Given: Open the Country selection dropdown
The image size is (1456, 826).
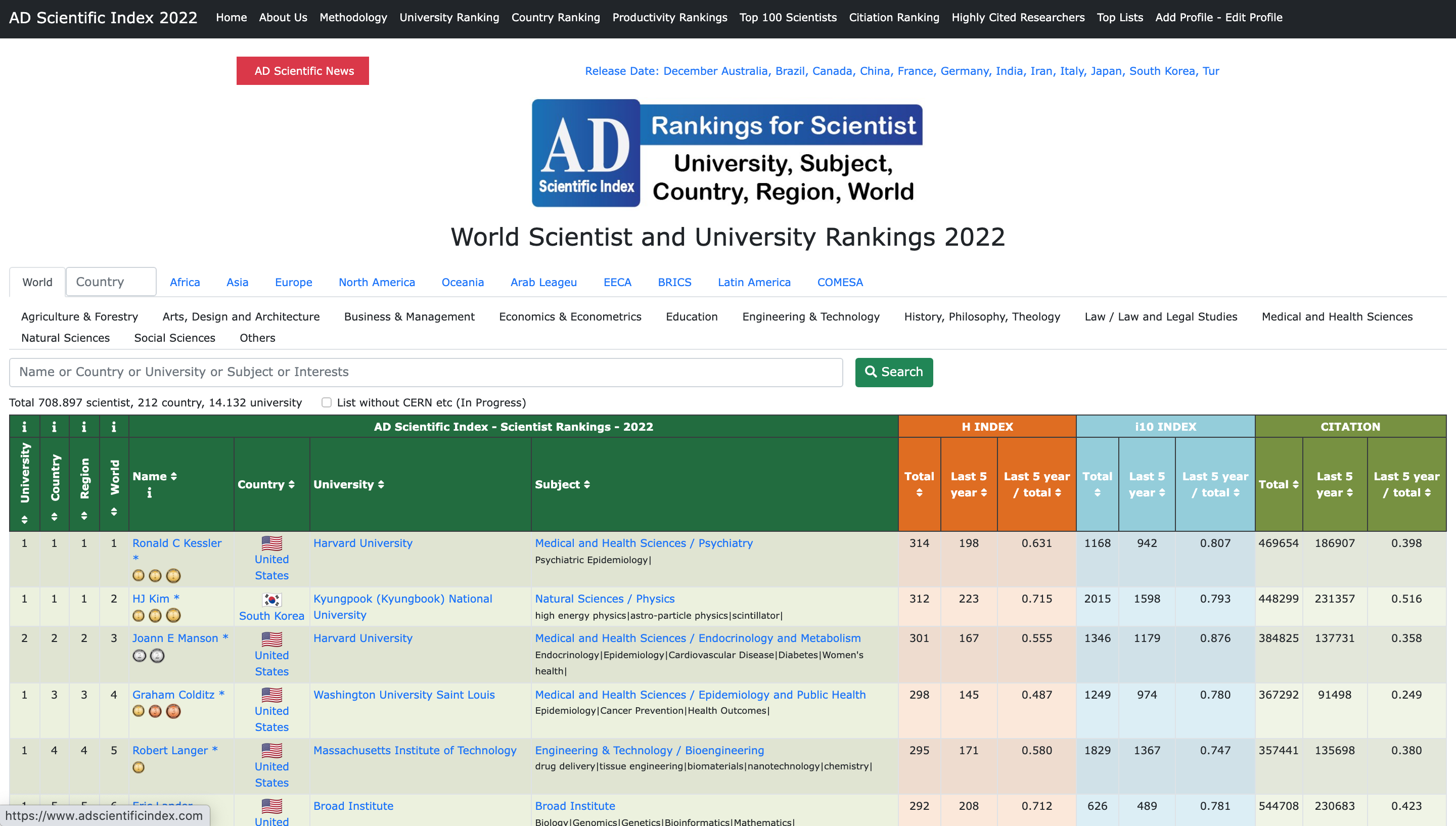Looking at the screenshot, I should tap(111, 282).
